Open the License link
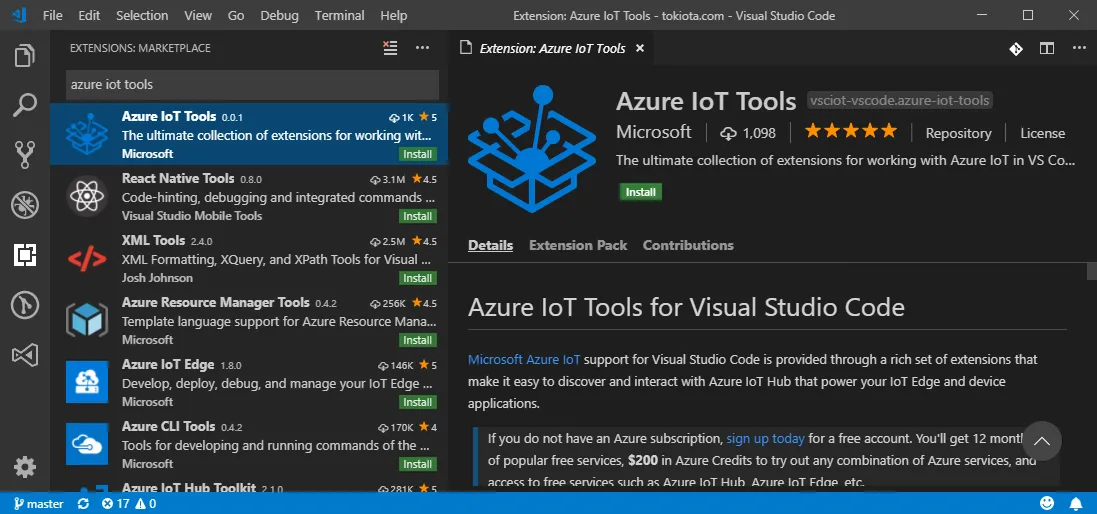 click(x=1042, y=133)
